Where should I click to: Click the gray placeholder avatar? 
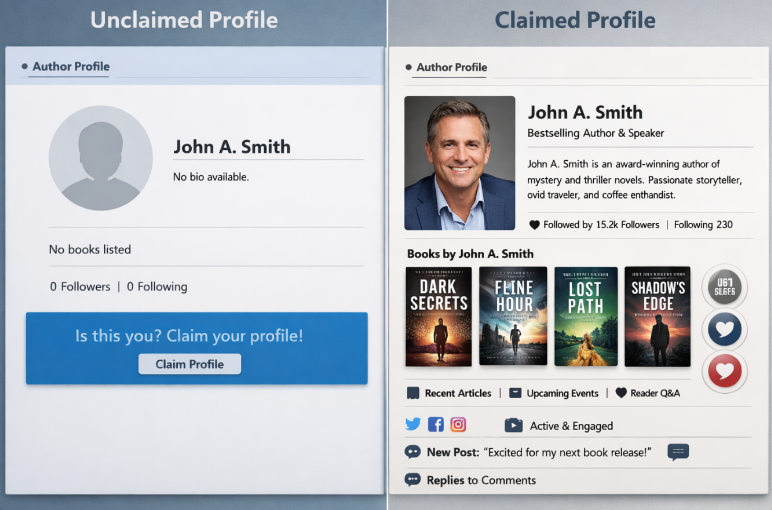pyautogui.click(x=101, y=158)
